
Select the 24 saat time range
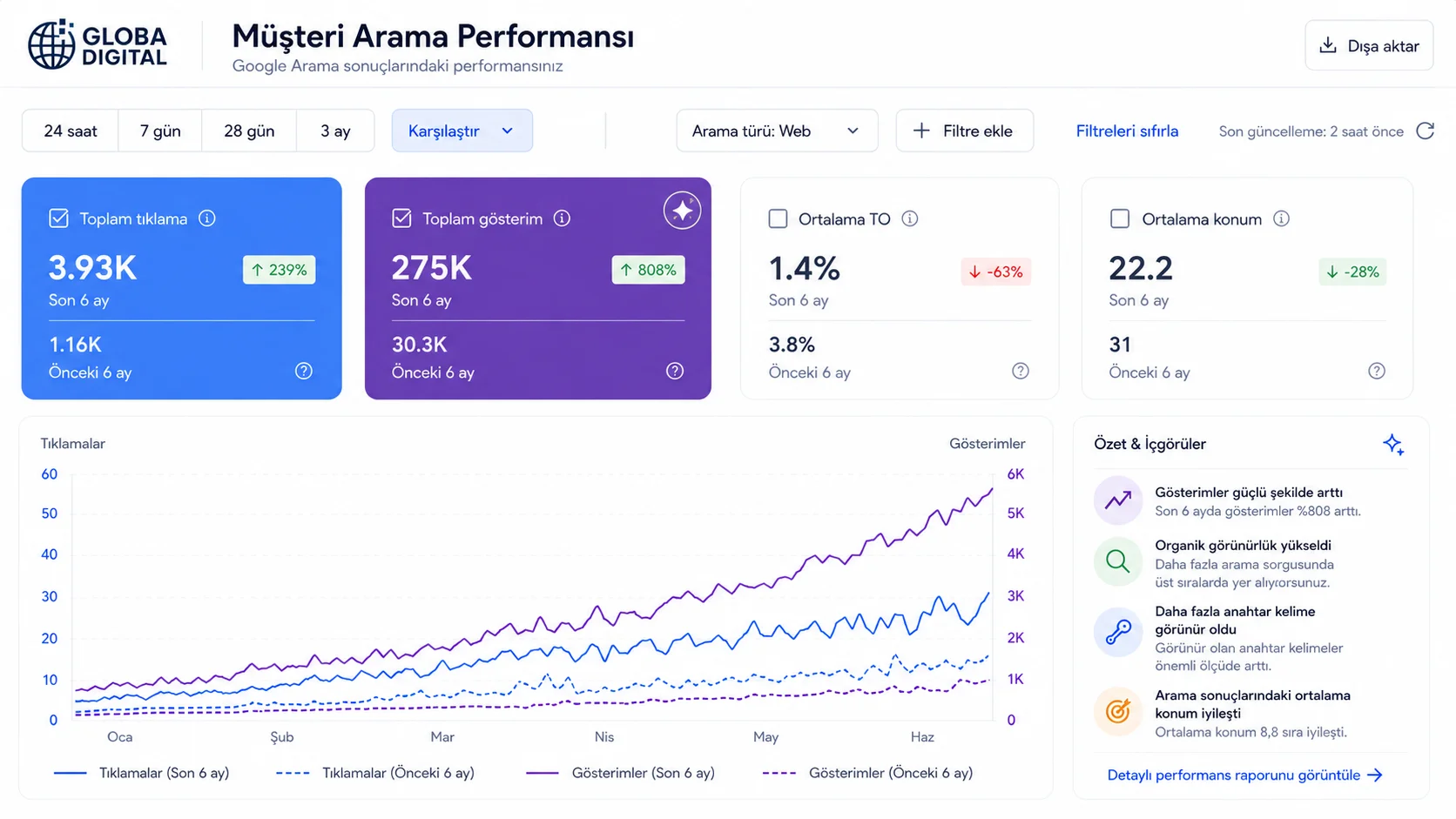coord(71,131)
